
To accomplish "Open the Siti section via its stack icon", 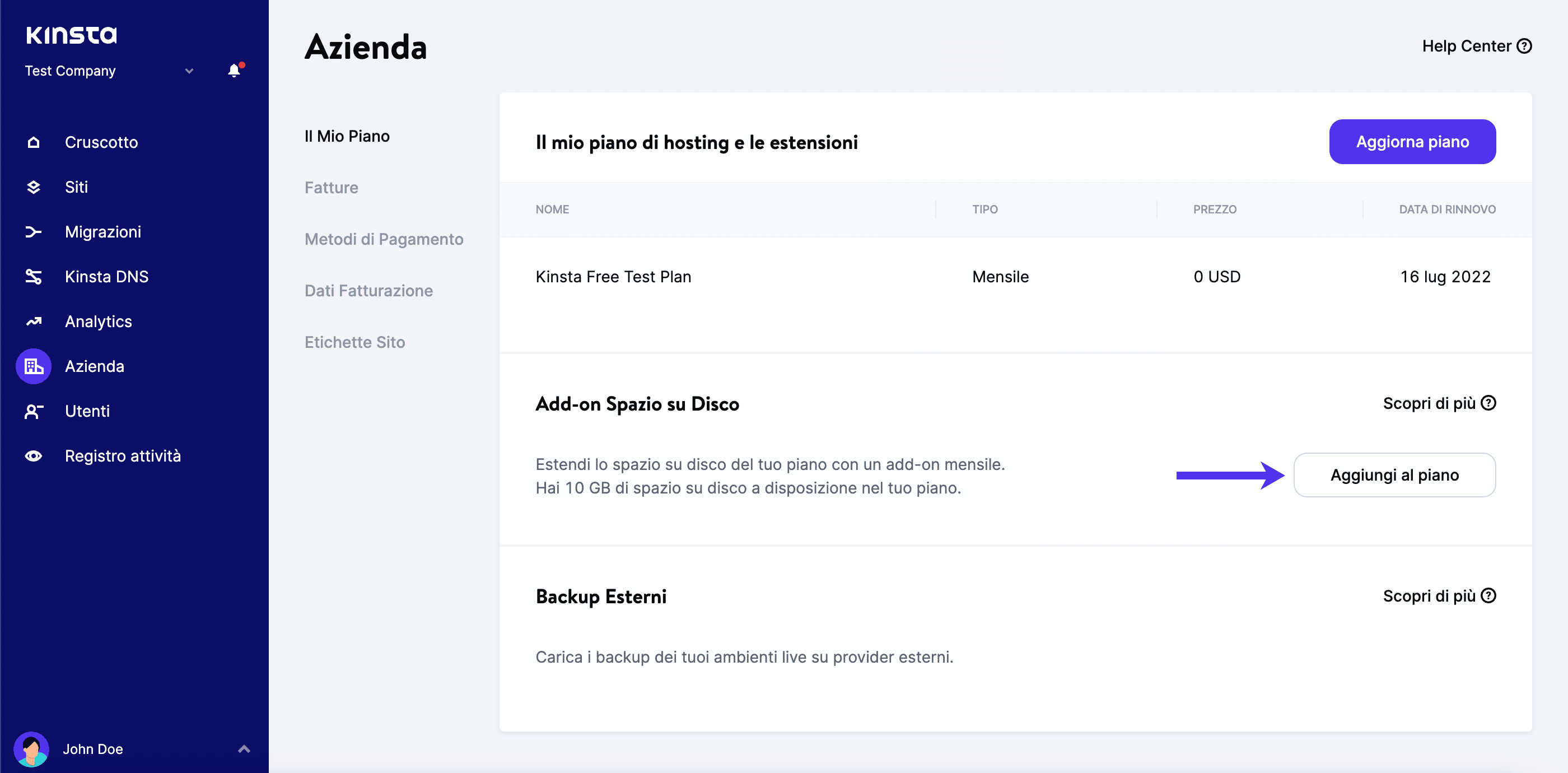I will coord(34,187).
